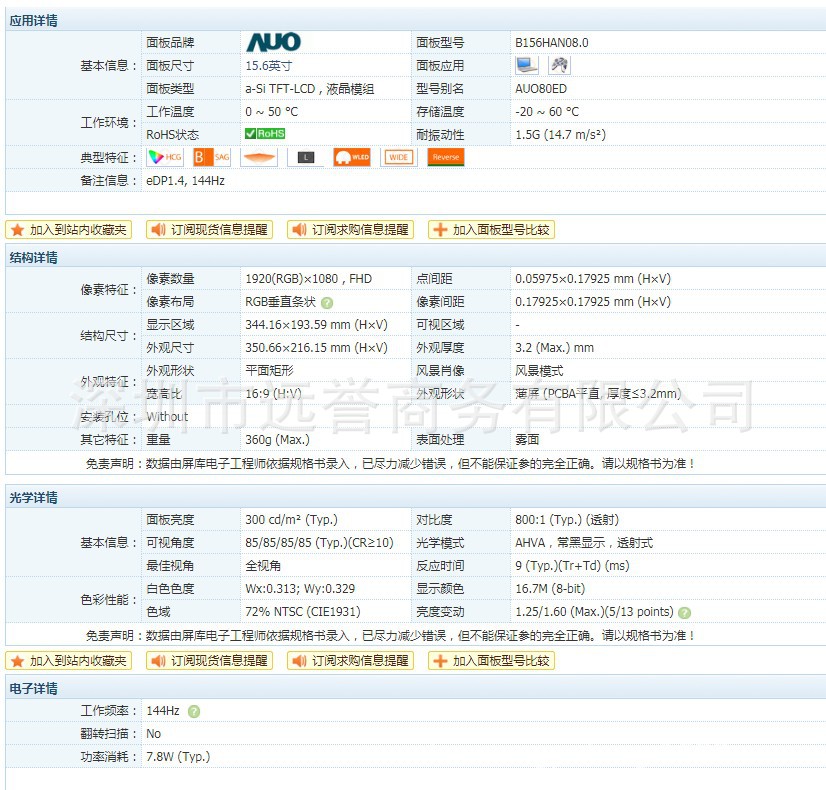Click the orange Reverse feature icon

click(x=446, y=157)
